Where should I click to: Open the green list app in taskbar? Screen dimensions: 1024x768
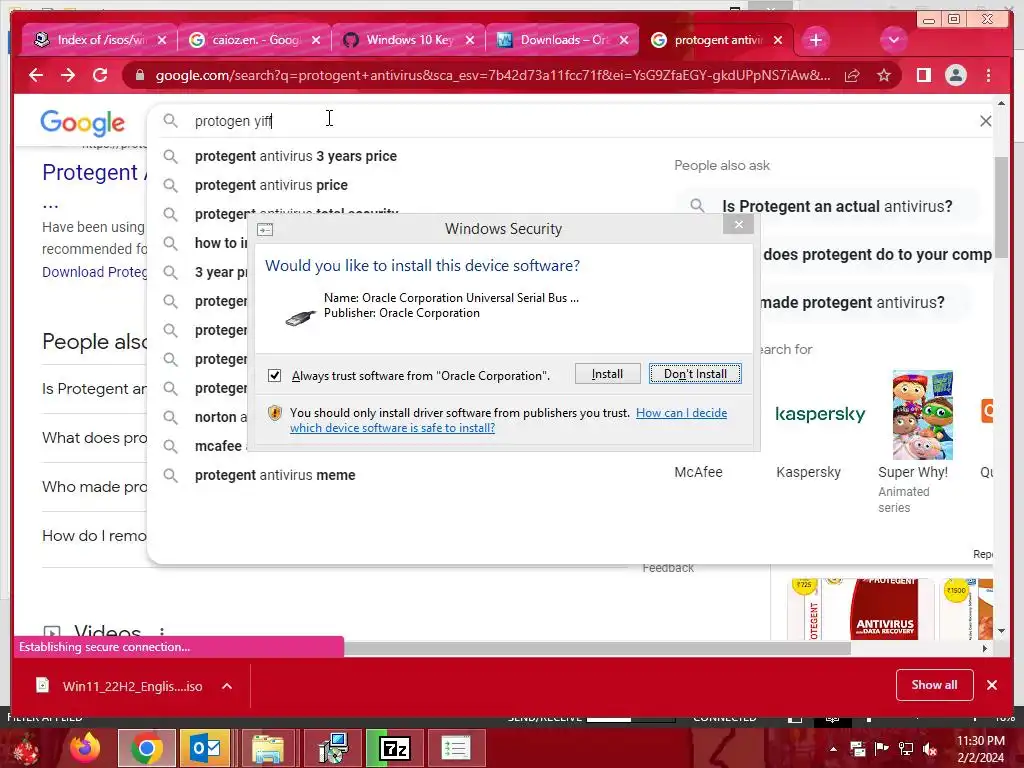coord(456,748)
